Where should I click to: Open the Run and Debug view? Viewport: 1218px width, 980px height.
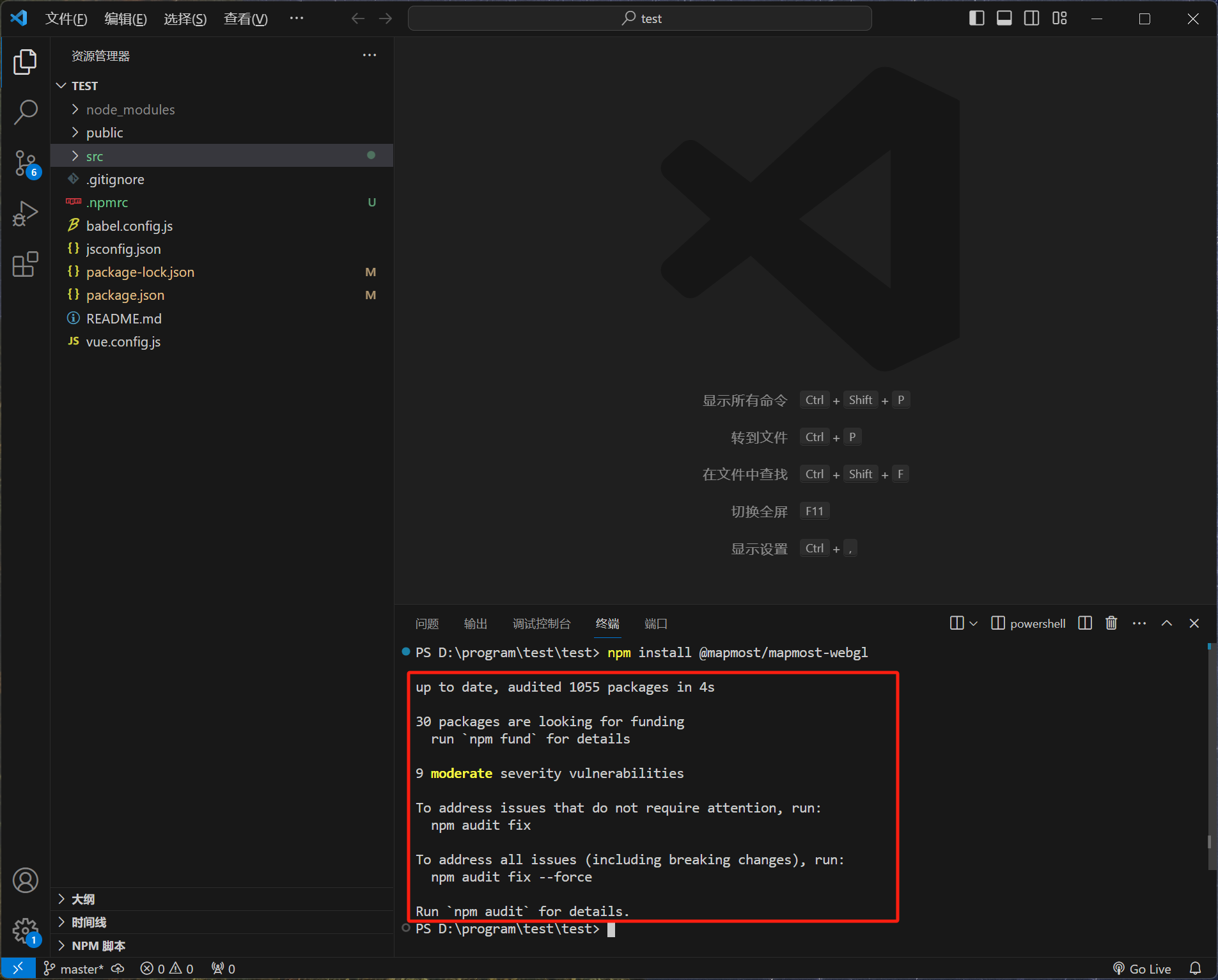26,214
